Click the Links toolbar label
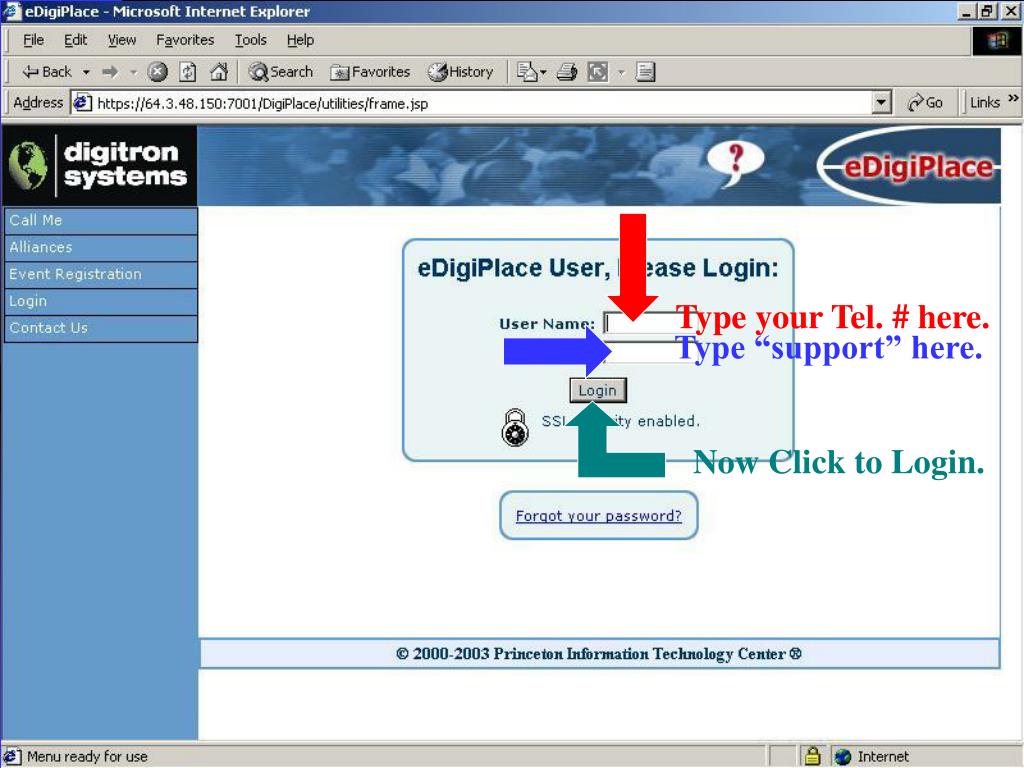This screenshot has width=1024, height=768. click(x=985, y=103)
